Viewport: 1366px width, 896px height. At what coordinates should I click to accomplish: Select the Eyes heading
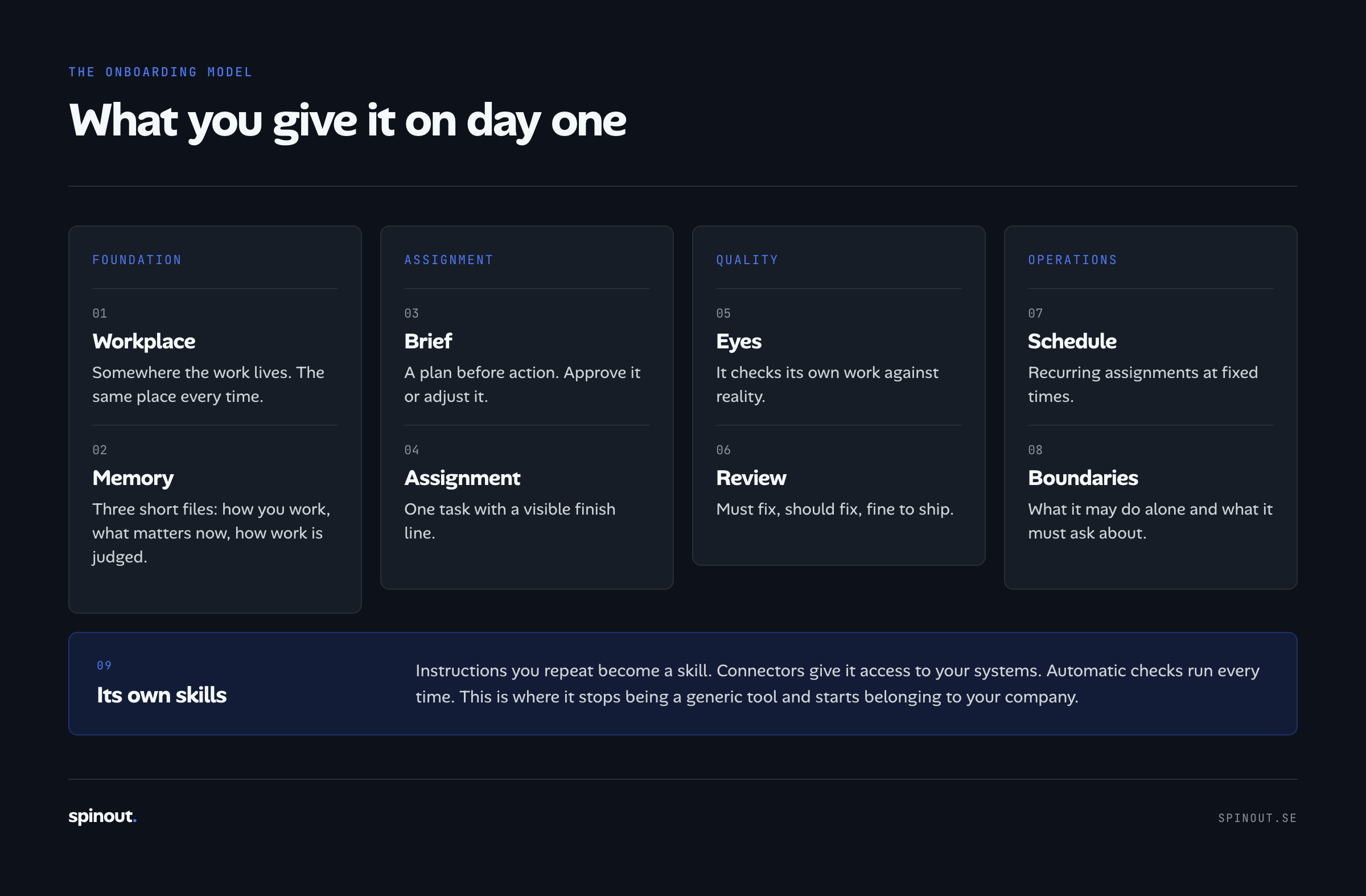[739, 342]
